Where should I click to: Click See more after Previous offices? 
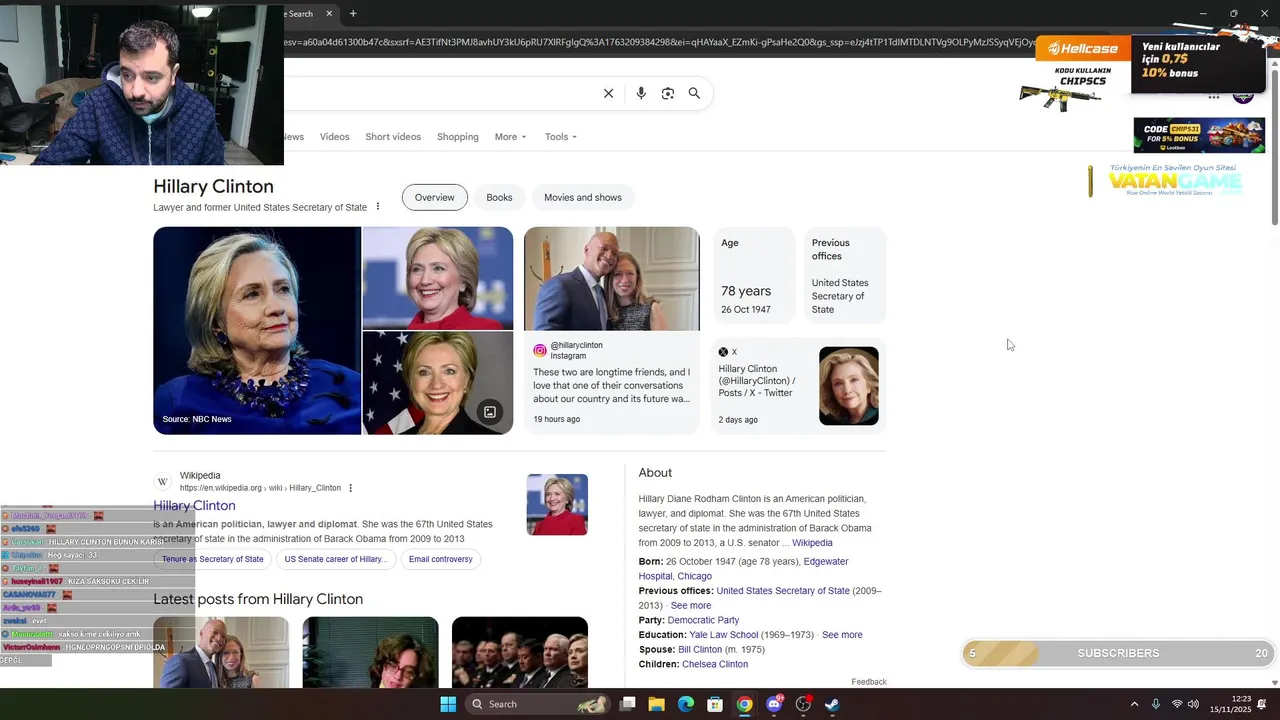click(691, 606)
